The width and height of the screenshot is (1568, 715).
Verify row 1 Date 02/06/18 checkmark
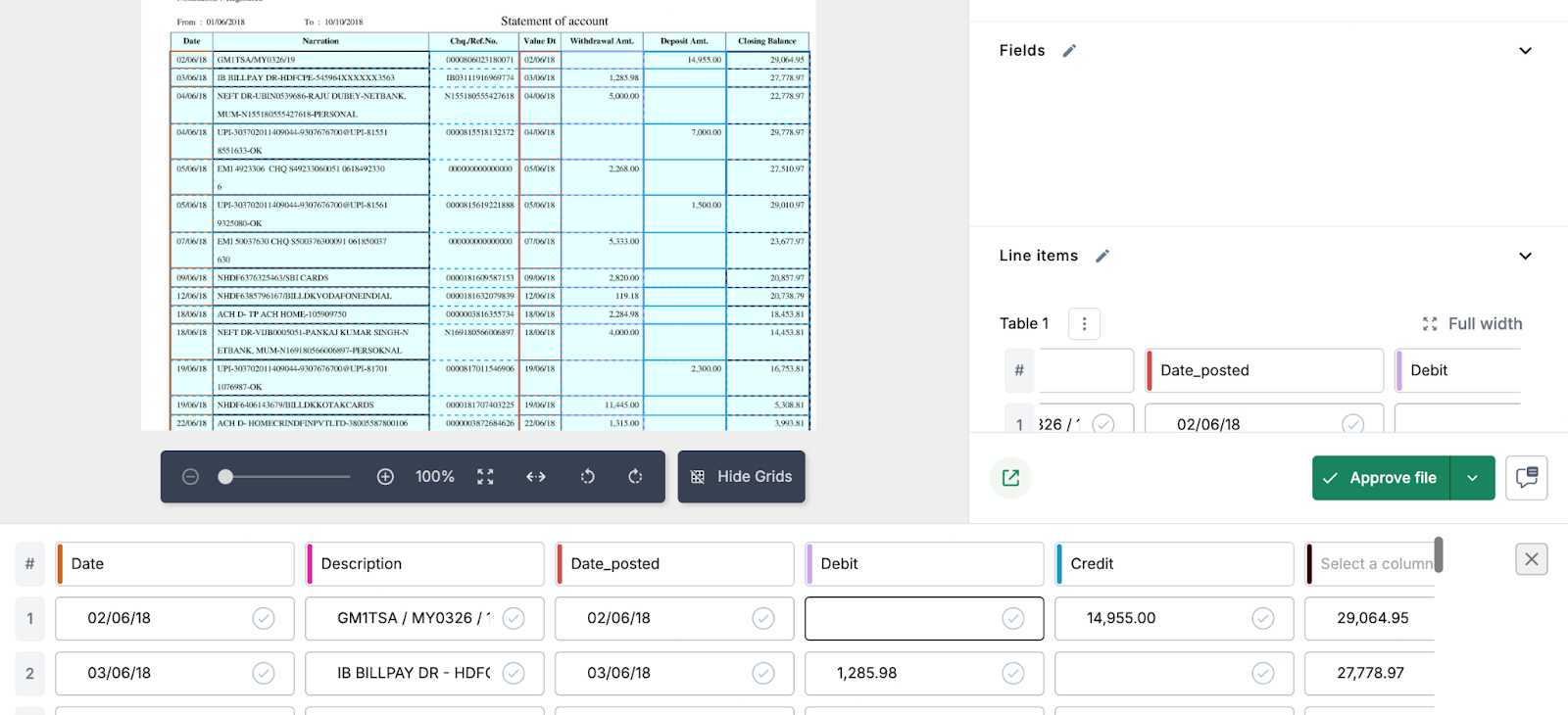[x=264, y=618]
